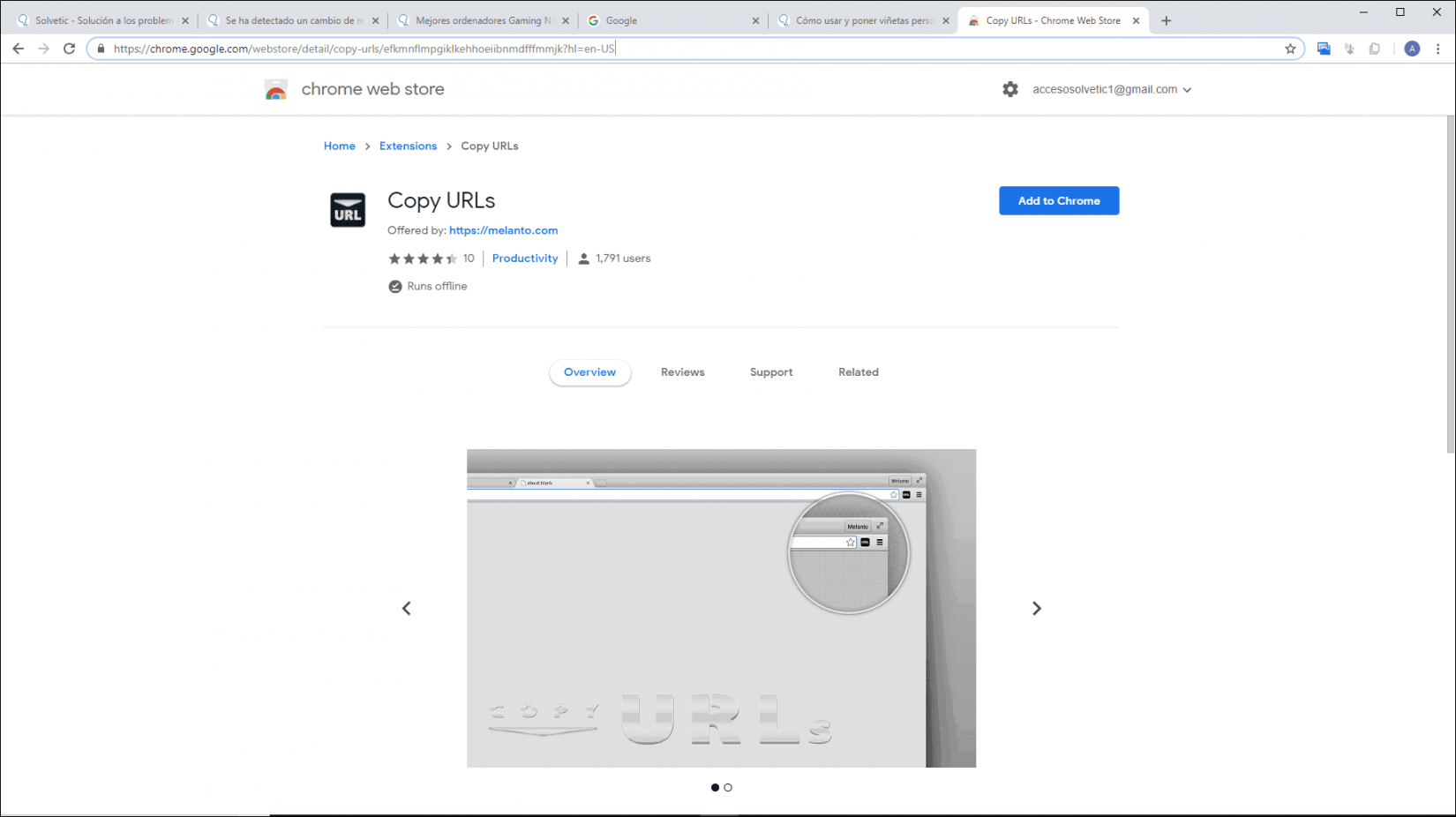Click the second toolbar extension icon
The image size is (1456, 817).
(x=1349, y=49)
